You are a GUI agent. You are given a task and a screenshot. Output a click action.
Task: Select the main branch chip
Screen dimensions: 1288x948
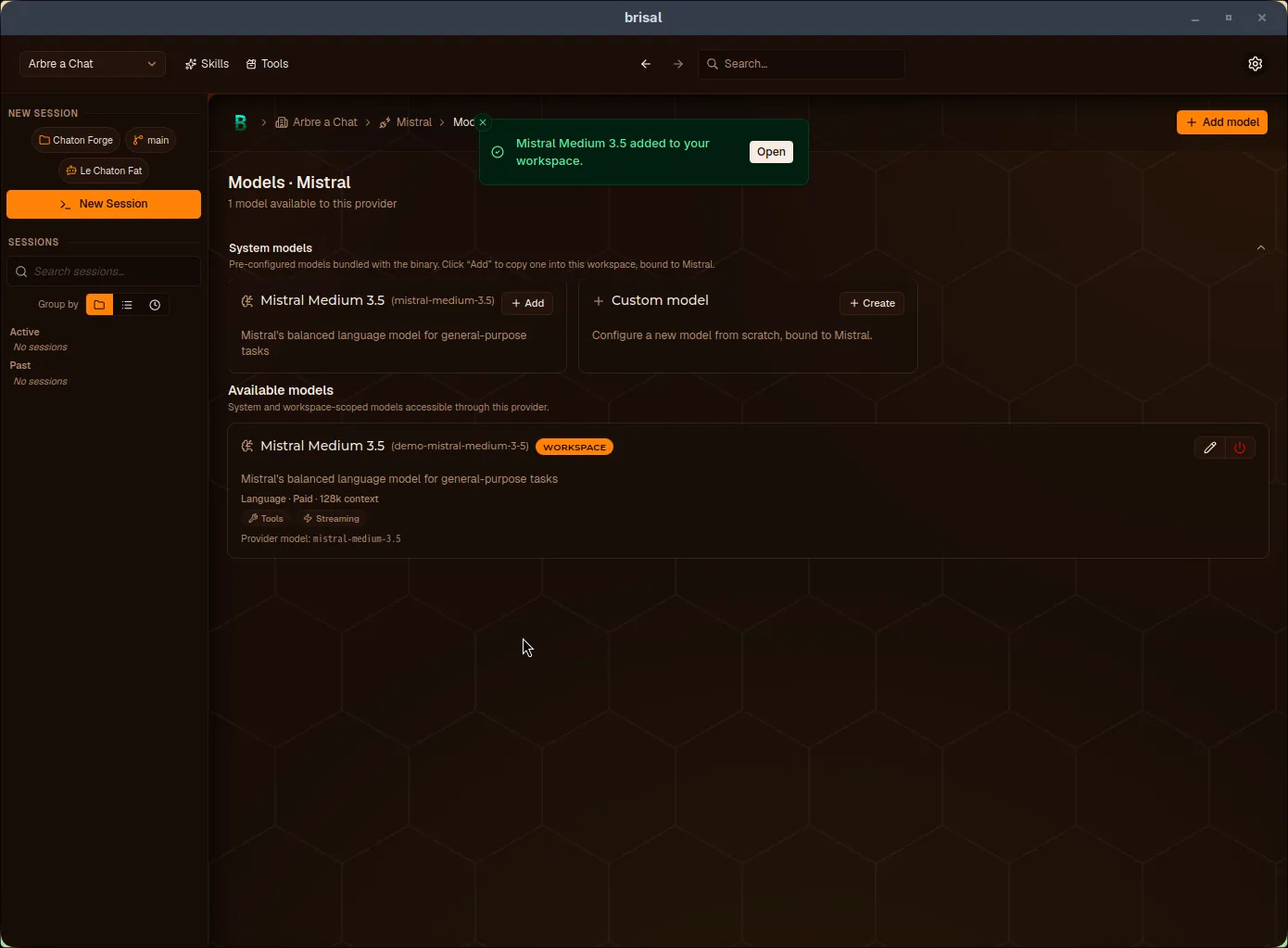151,140
